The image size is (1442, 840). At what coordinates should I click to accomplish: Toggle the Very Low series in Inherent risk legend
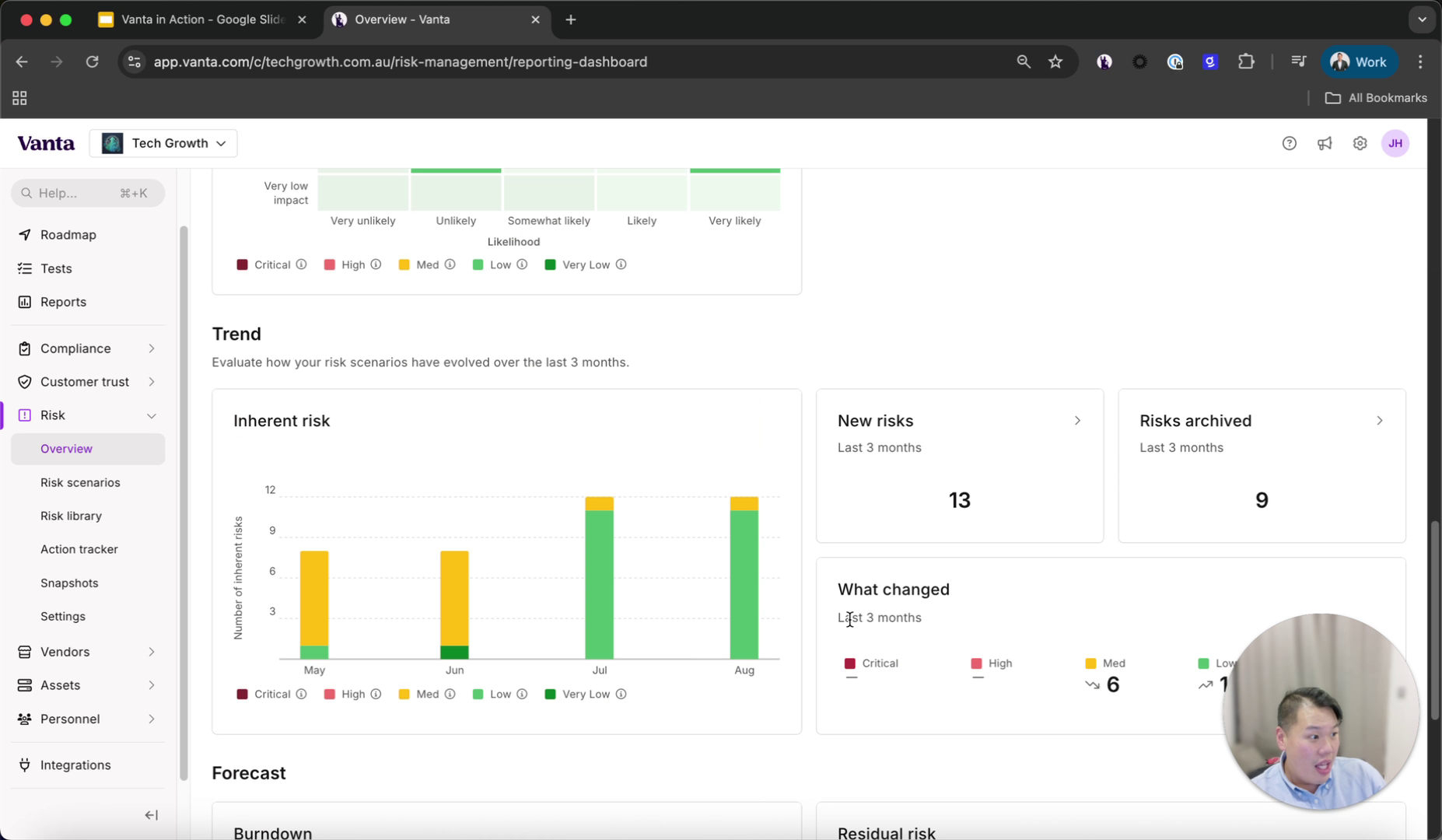577,694
